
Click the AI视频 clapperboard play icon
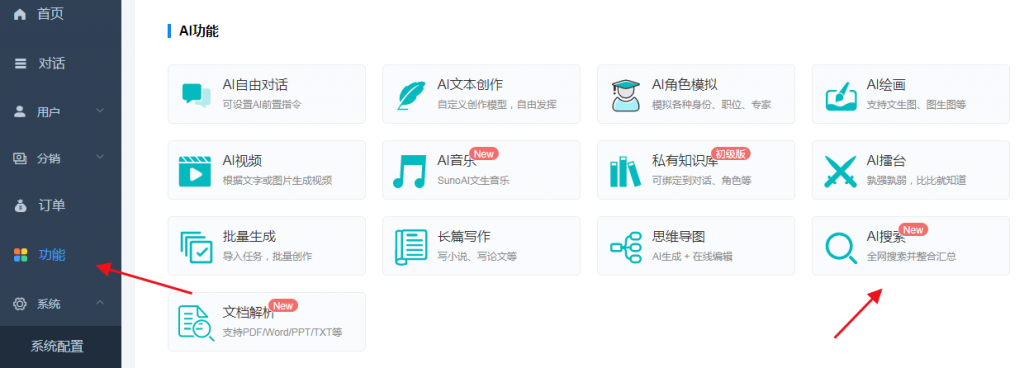click(x=195, y=171)
